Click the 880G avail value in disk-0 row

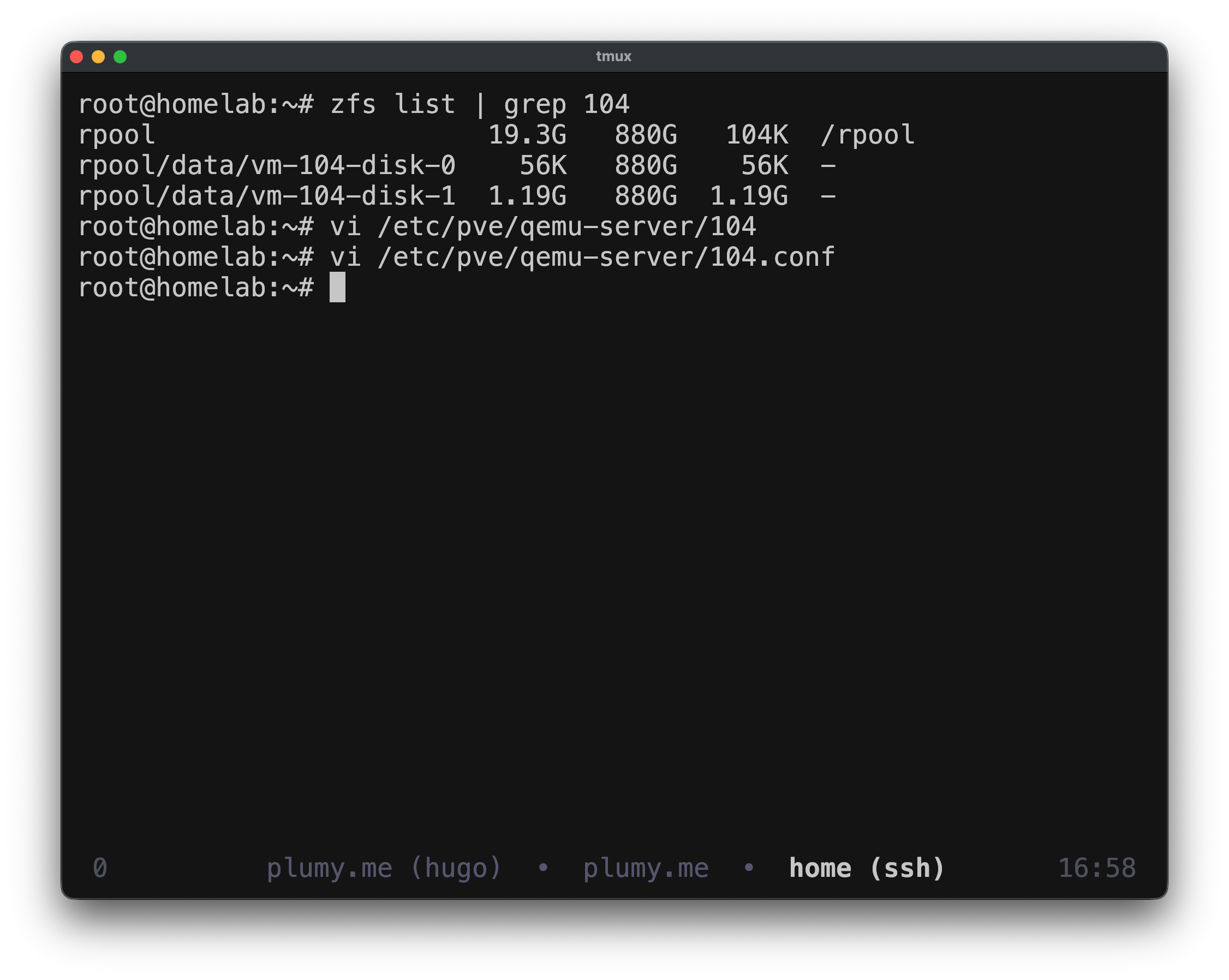click(645, 166)
